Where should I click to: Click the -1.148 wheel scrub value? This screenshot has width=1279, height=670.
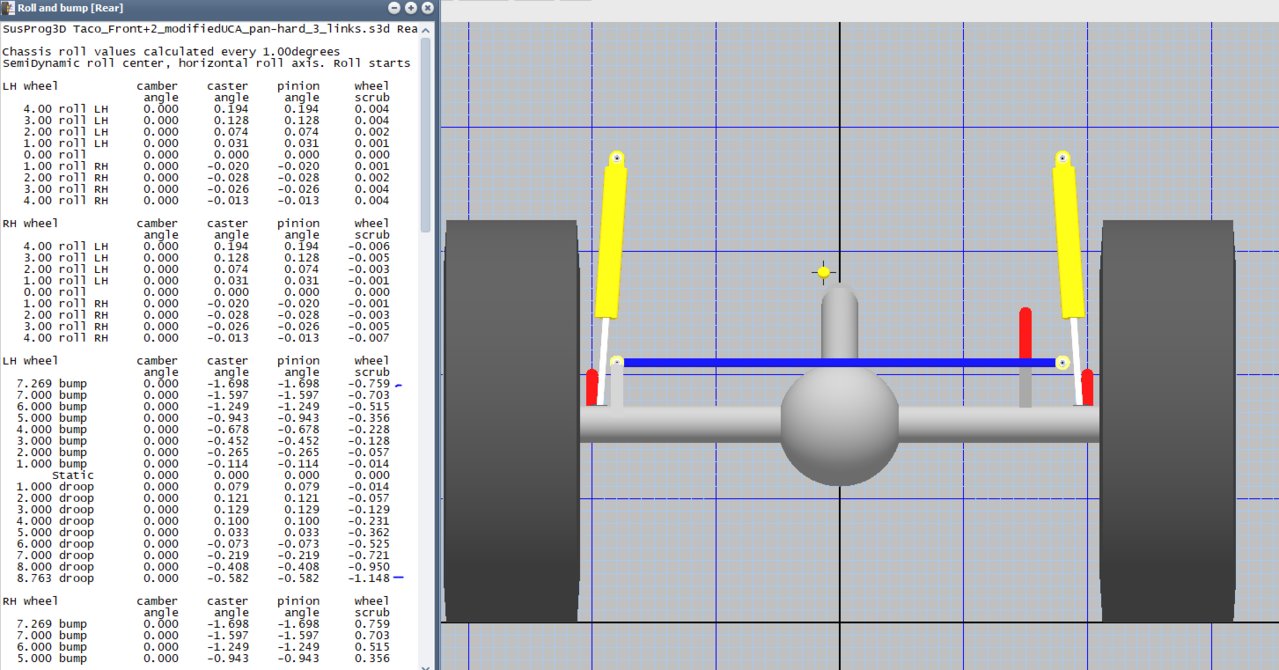pyautogui.click(x=371, y=578)
